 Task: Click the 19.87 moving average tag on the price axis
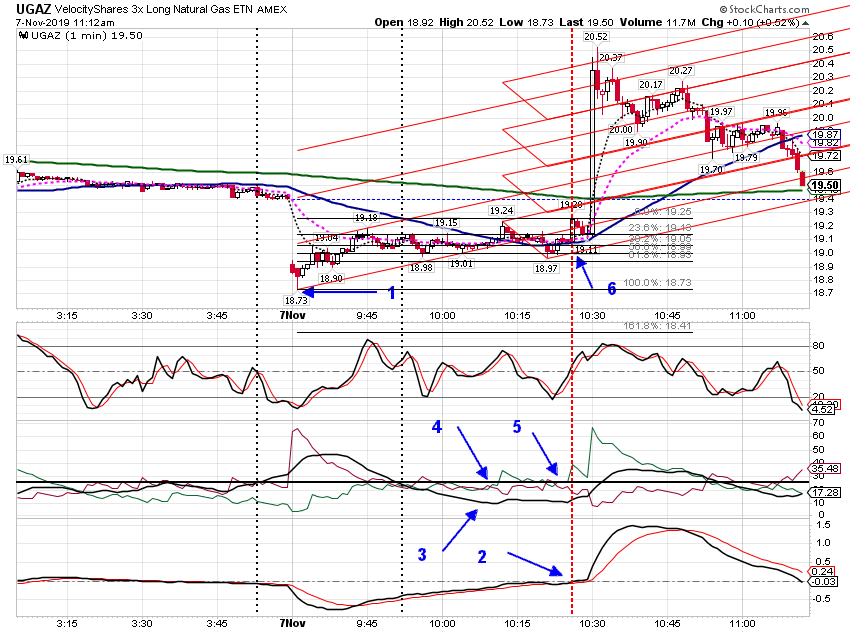pos(824,134)
